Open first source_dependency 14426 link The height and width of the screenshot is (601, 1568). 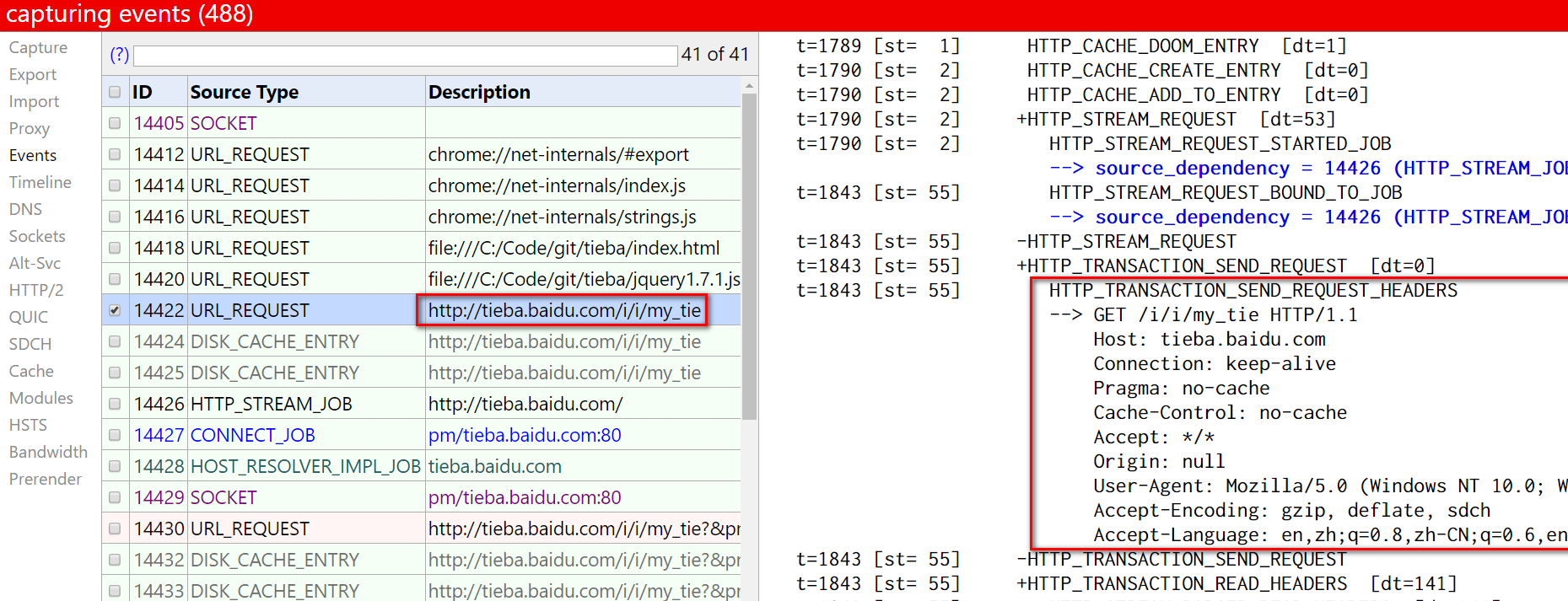pyautogui.click(x=1330, y=169)
